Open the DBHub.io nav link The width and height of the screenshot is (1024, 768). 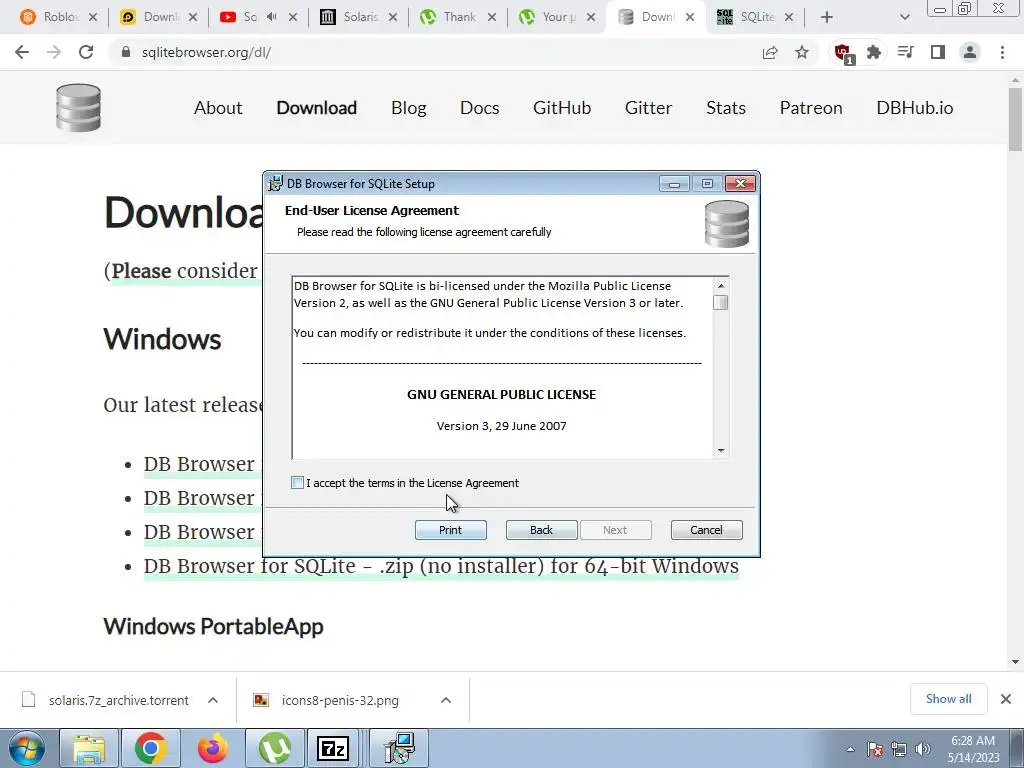point(915,108)
